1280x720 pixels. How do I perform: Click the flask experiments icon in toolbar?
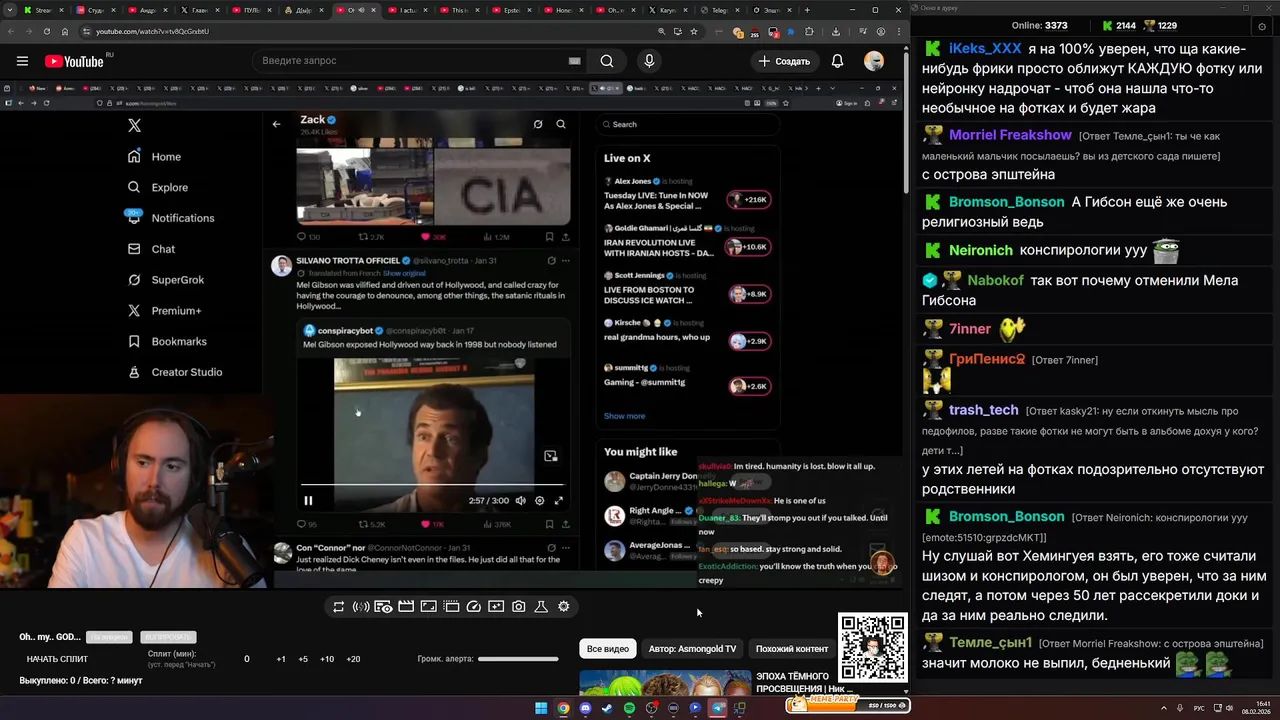point(541,607)
